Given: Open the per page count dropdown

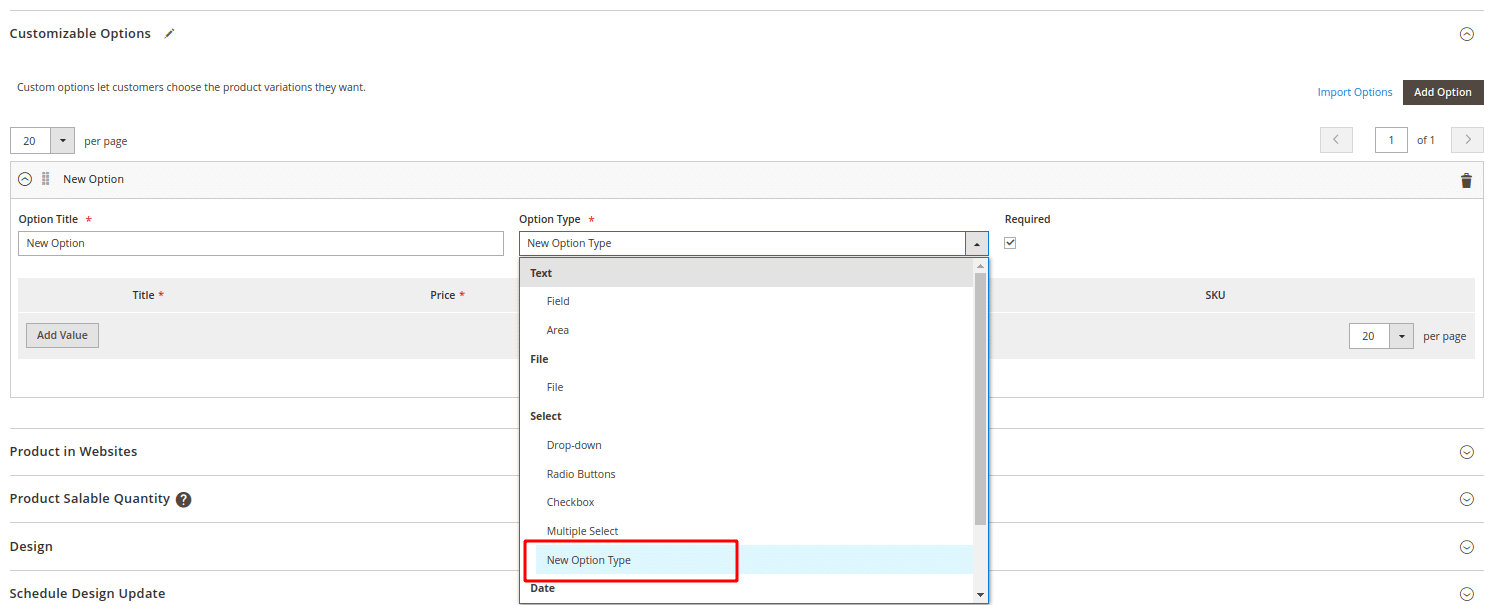Looking at the screenshot, I should click(61, 140).
